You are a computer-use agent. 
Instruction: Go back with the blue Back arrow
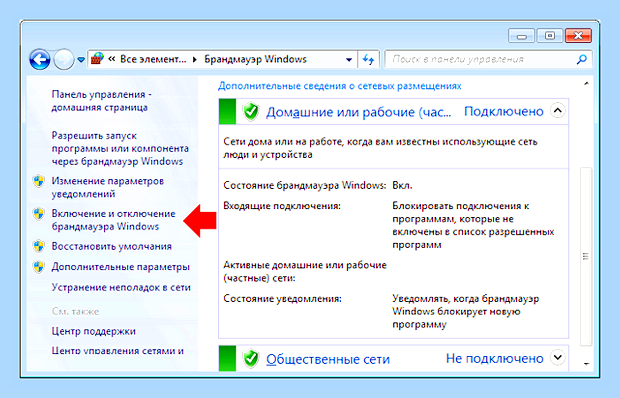pos(40,60)
